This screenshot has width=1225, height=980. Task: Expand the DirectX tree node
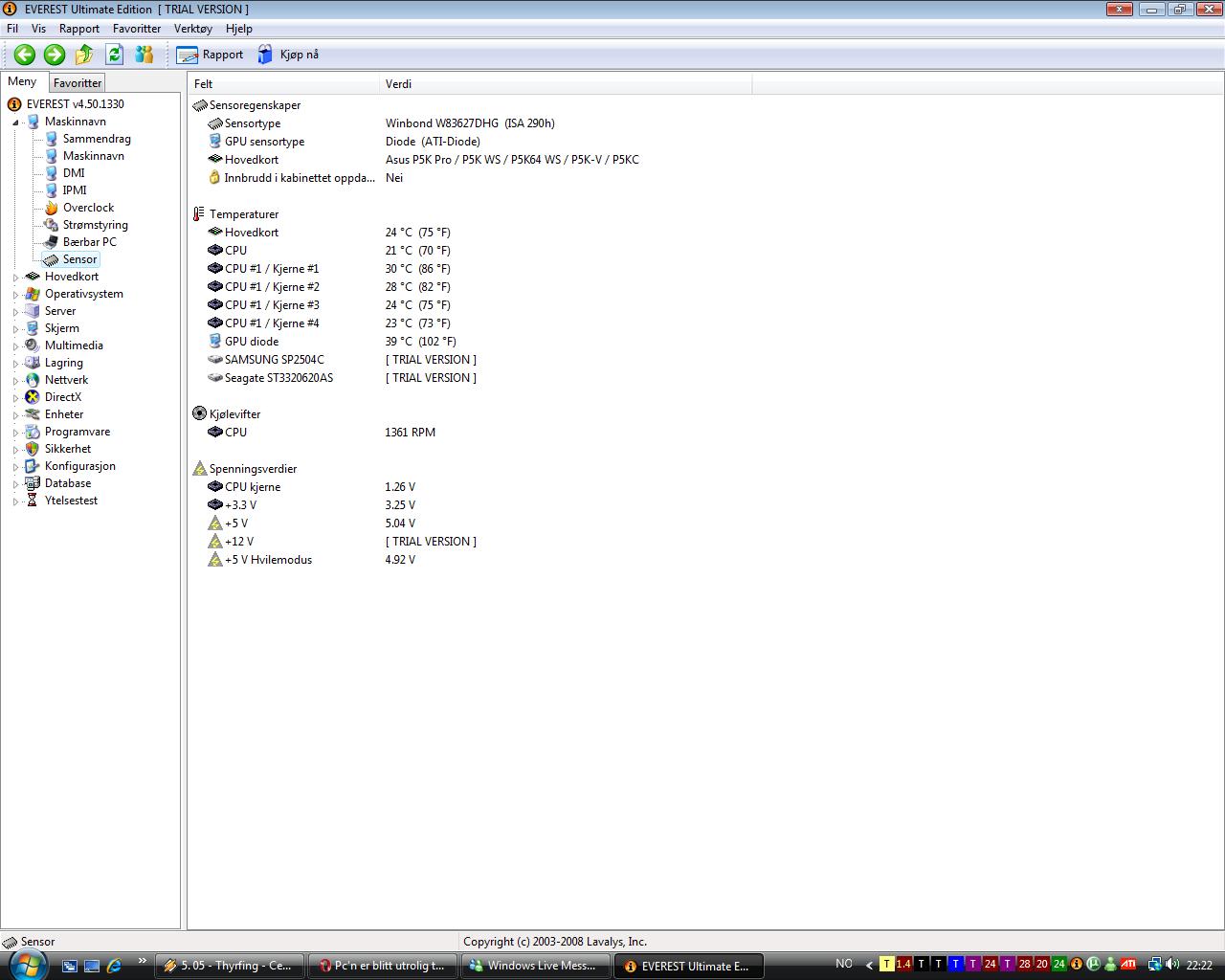tap(15, 398)
